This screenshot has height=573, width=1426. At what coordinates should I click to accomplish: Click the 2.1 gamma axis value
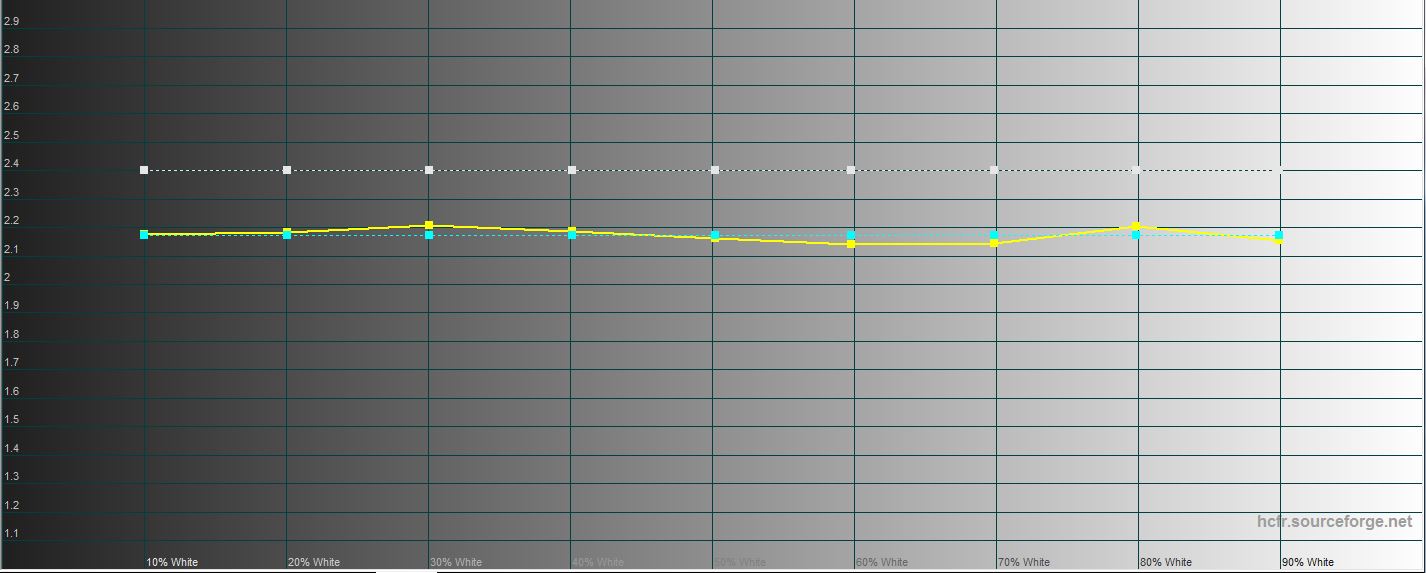pyautogui.click(x=11, y=248)
